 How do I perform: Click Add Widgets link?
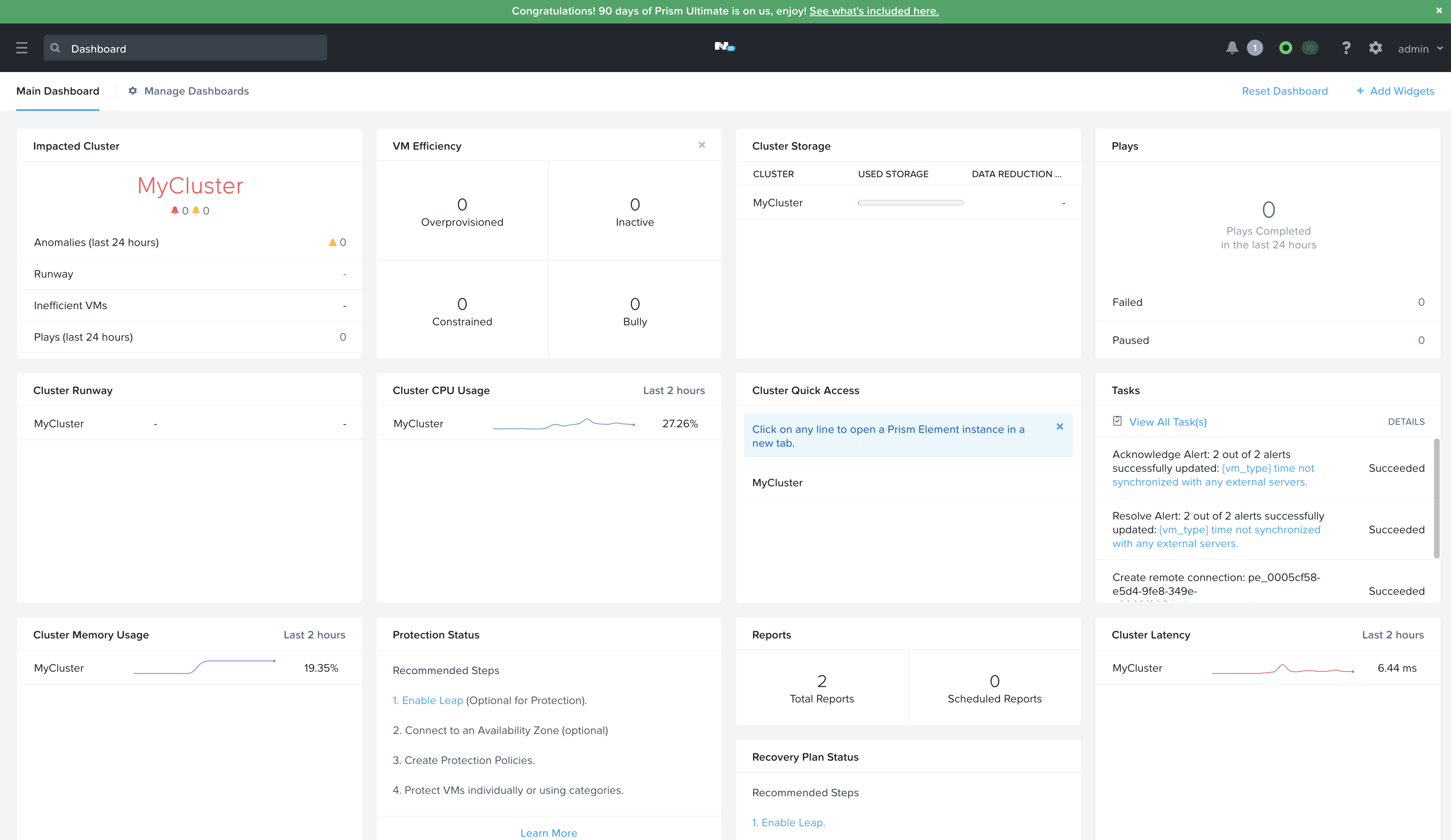pyautogui.click(x=1402, y=91)
